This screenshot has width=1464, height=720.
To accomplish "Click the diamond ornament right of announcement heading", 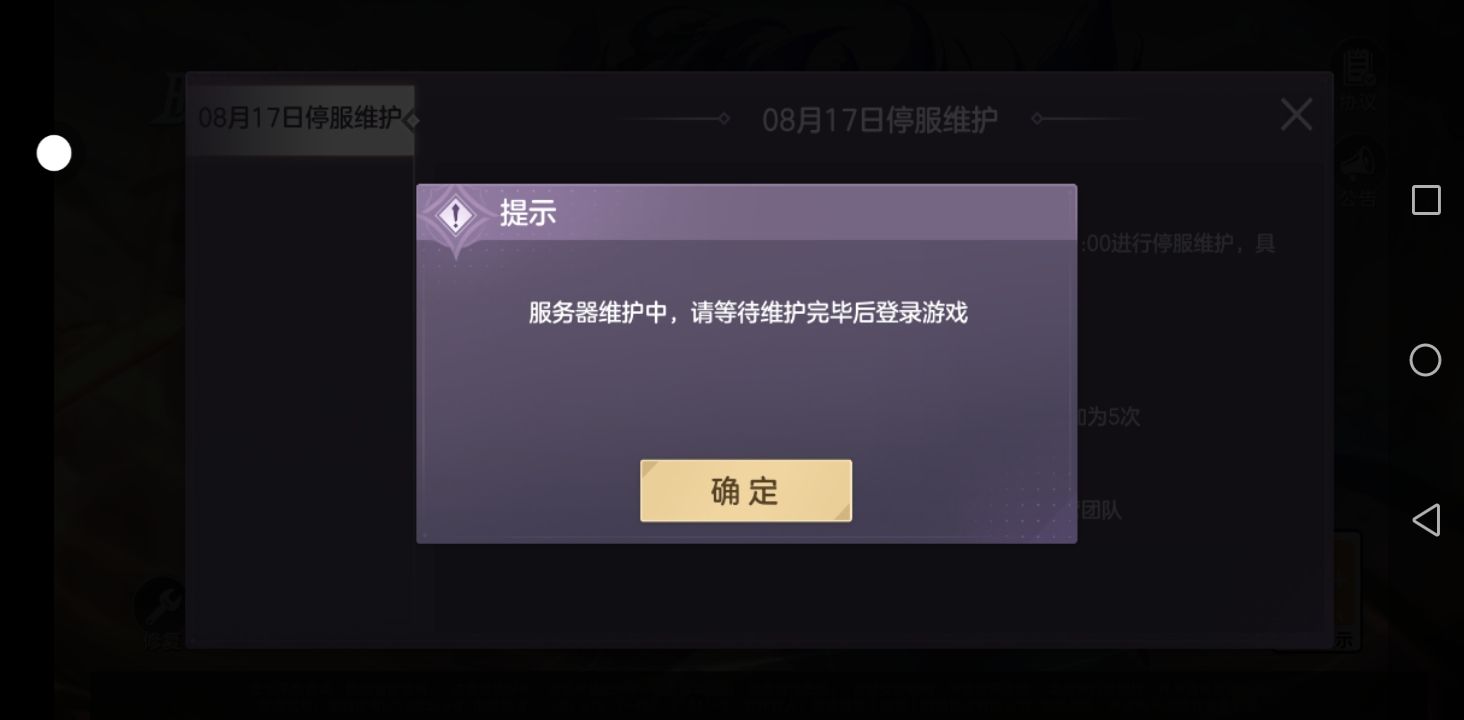I will point(1036,119).
